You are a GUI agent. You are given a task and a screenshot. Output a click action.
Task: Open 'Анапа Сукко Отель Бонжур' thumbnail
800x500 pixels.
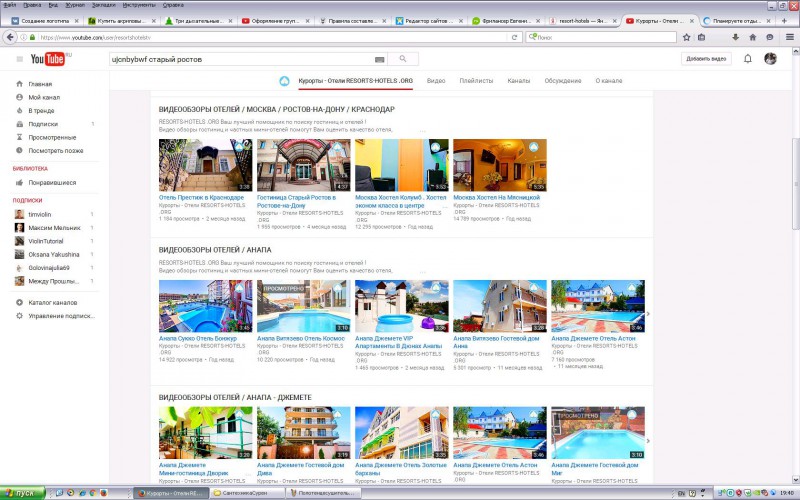pyautogui.click(x=205, y=306)
